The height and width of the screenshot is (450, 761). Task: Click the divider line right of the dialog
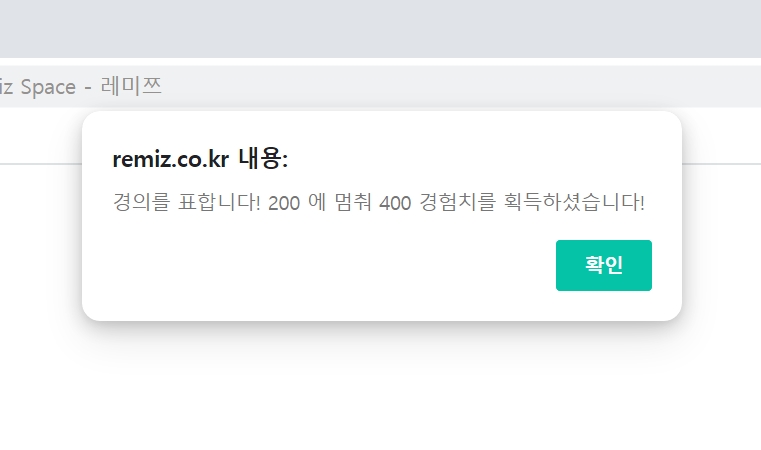tap(722, 164)
